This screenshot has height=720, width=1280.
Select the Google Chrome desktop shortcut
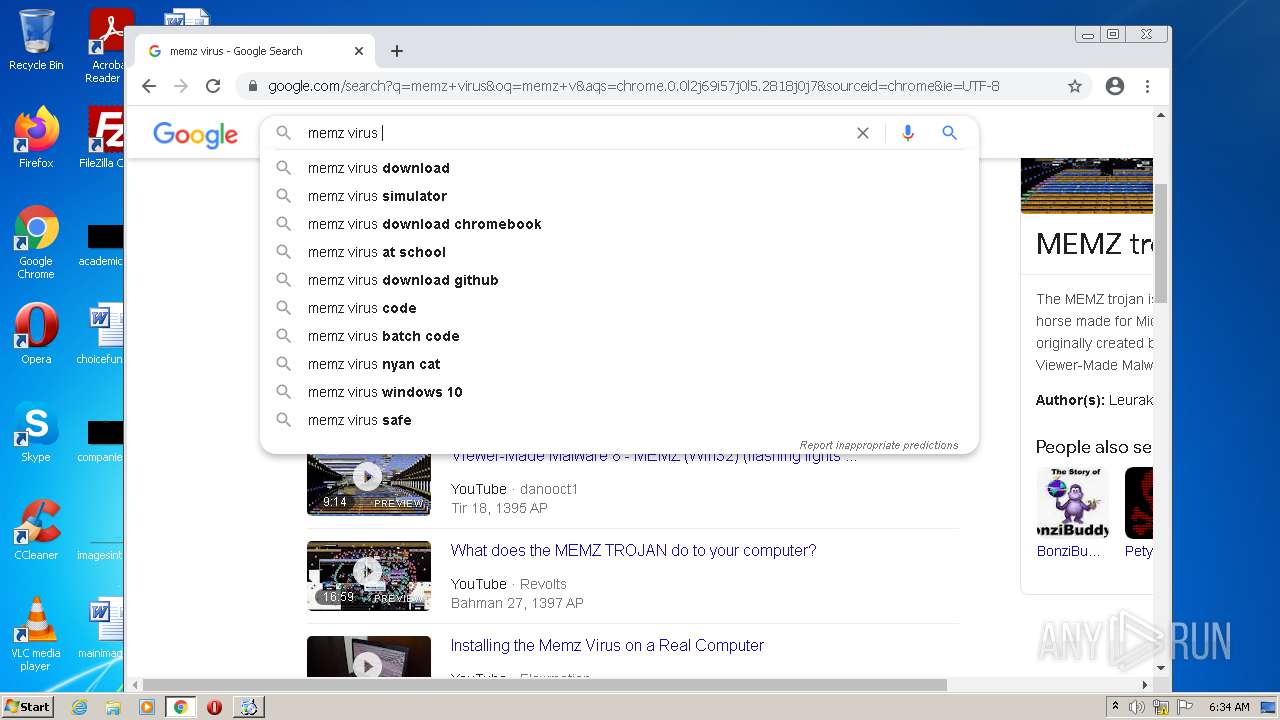(36, 243)
